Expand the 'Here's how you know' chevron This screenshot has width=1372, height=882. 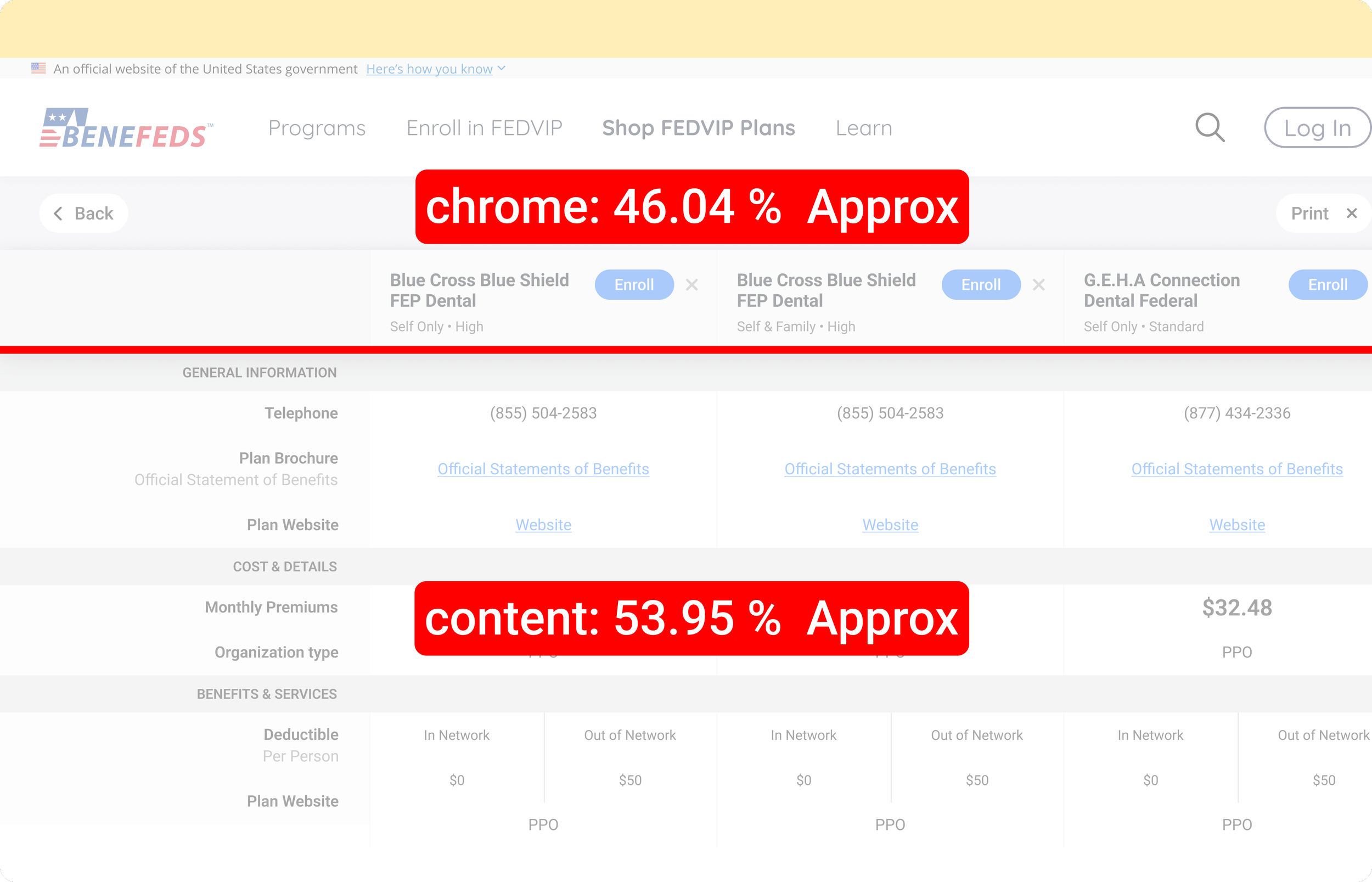(502, 68)
